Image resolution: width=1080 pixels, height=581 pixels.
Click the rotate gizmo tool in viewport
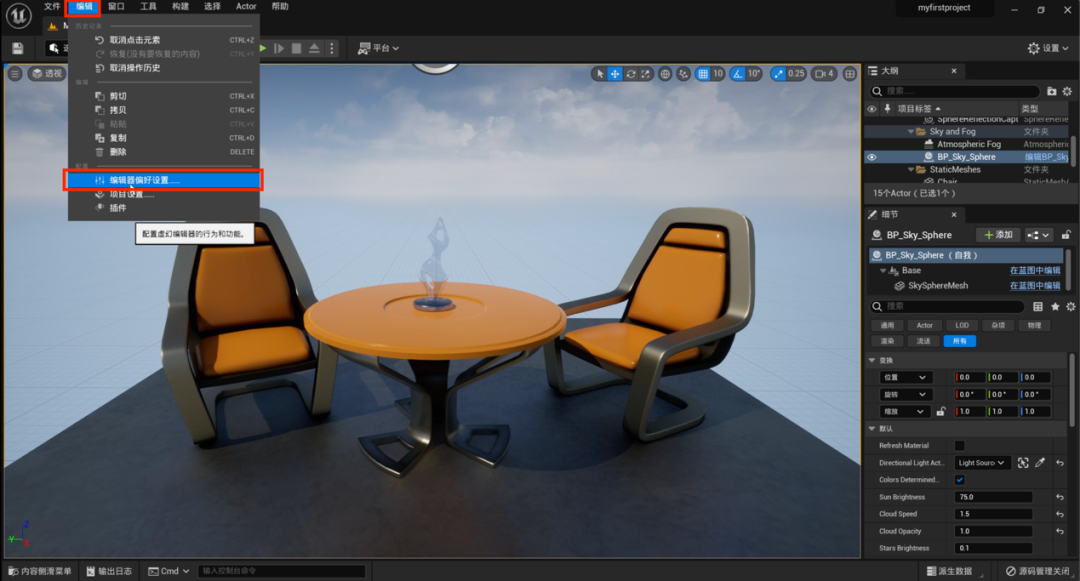pos(631,74)
